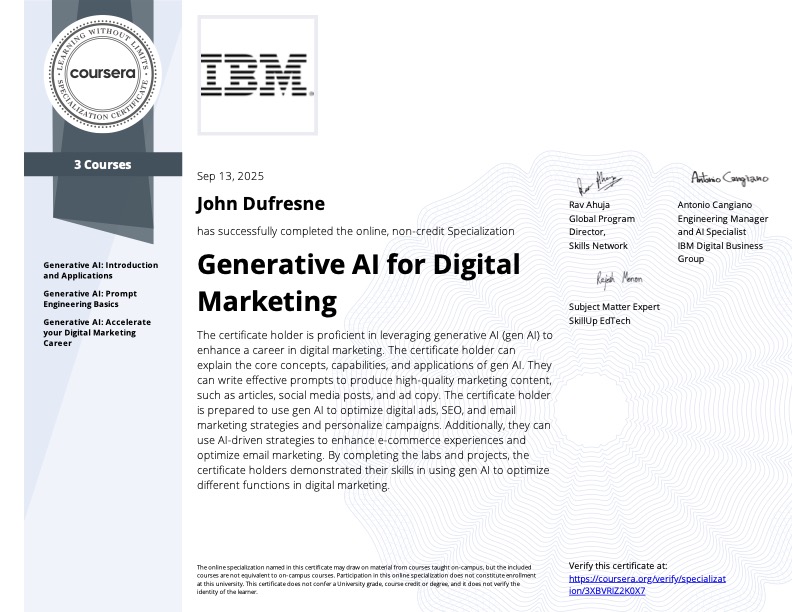Select 'Generative AI: Prompt Engineering Basics' course
Image resolution: width=792 pixels, height=612 pixels.
click(90, 299)
